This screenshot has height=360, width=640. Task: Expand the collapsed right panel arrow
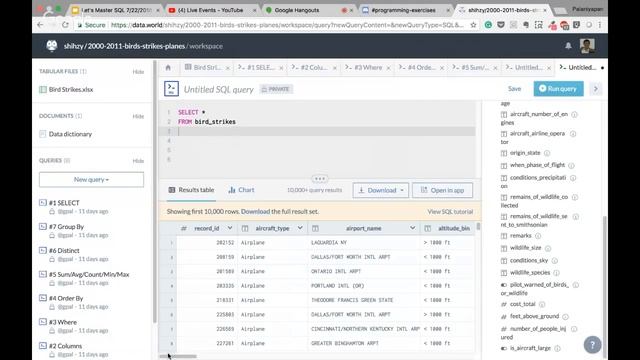[x=596, y=89]
